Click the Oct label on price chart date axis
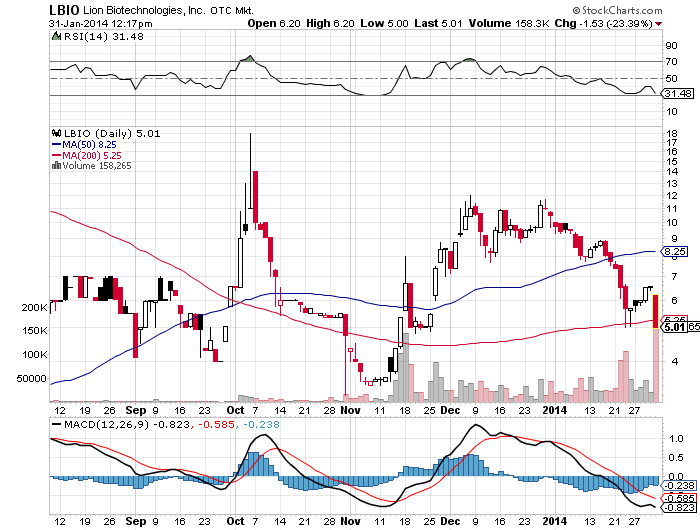This screenshot has width=700, height=530. [235, 410]
